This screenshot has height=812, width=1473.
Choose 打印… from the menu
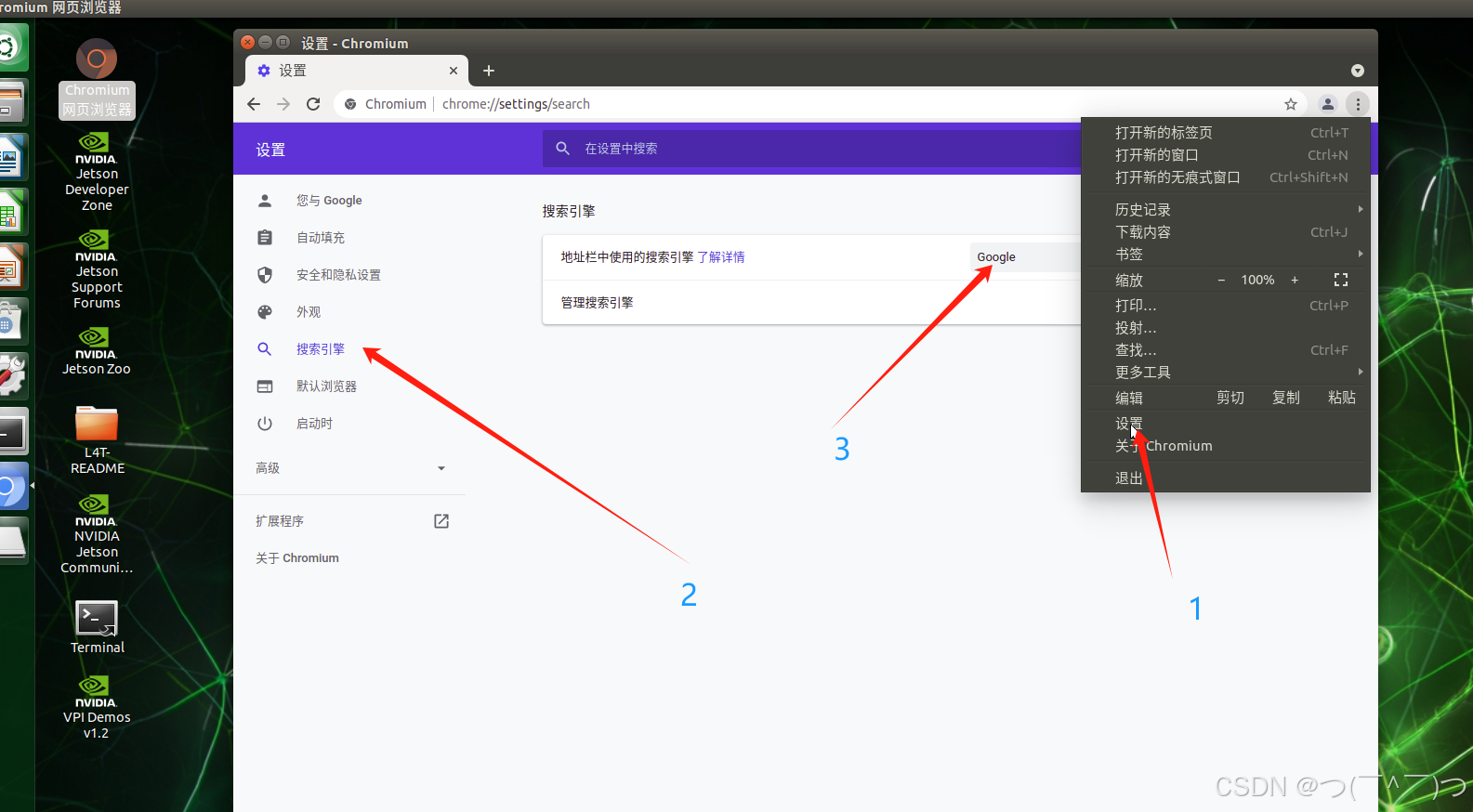click(1226, 306)
